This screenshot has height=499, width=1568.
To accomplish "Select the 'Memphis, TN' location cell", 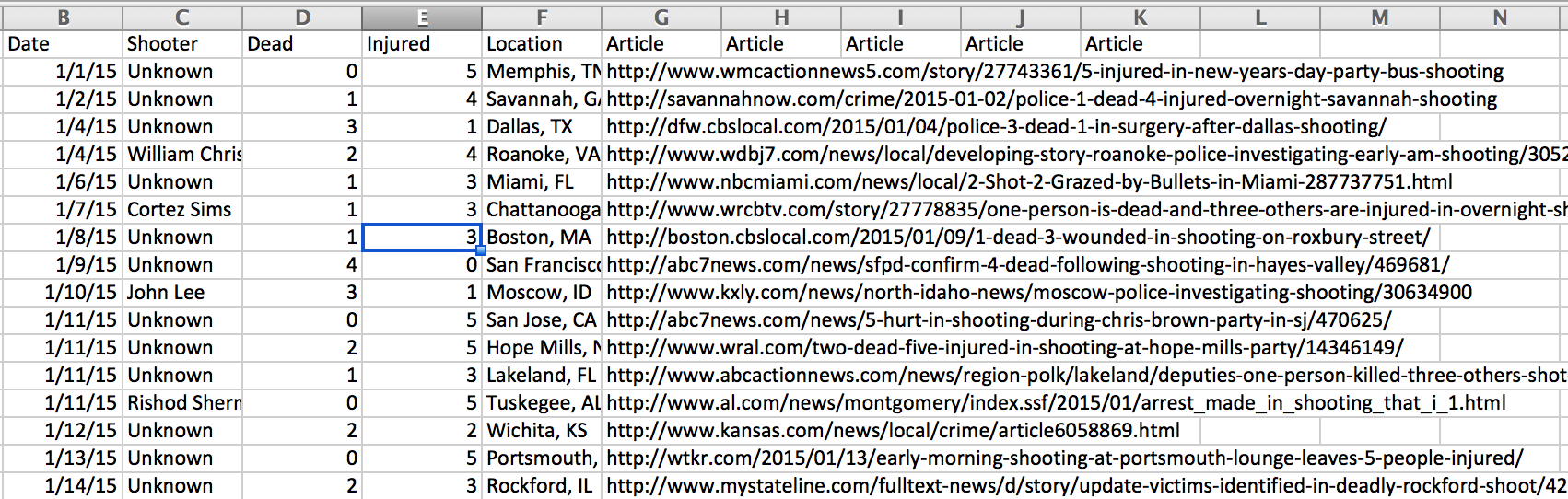I will pos(542,72).
